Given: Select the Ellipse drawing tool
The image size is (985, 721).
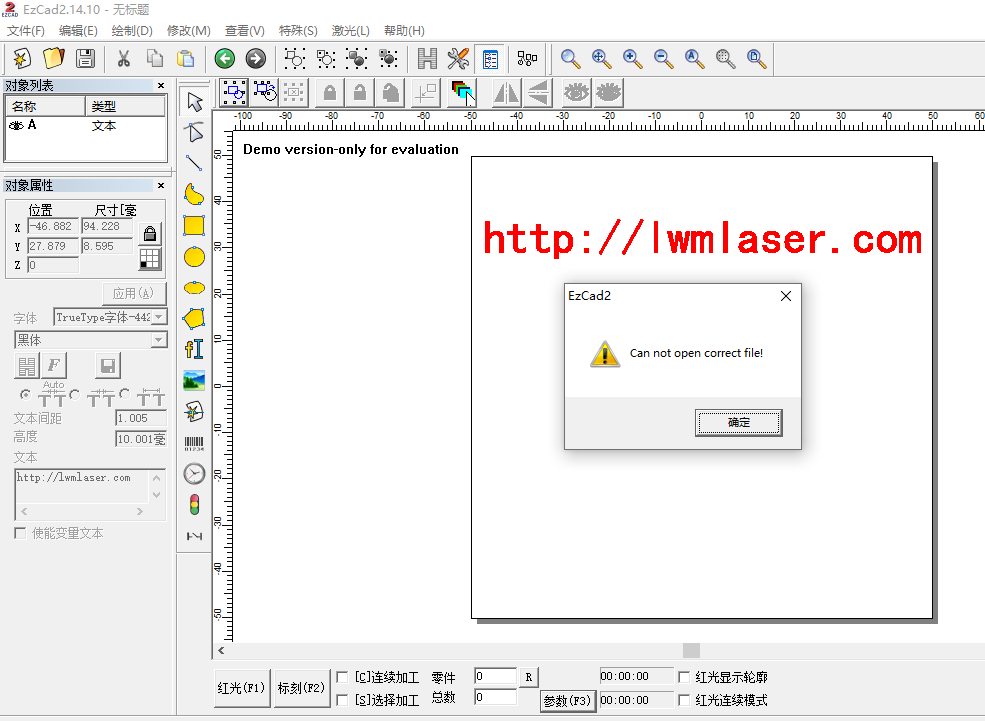Looking at the screenshot, I should point(195,288).
